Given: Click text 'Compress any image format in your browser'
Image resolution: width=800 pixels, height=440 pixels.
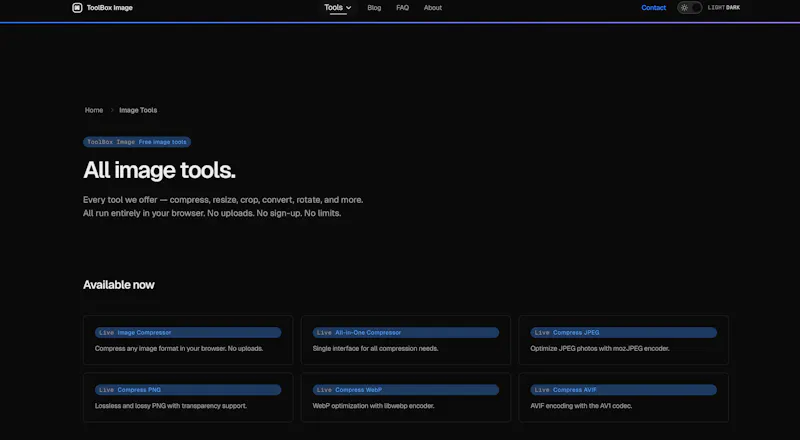Looking at the screenshot, I should pos(160,349).
